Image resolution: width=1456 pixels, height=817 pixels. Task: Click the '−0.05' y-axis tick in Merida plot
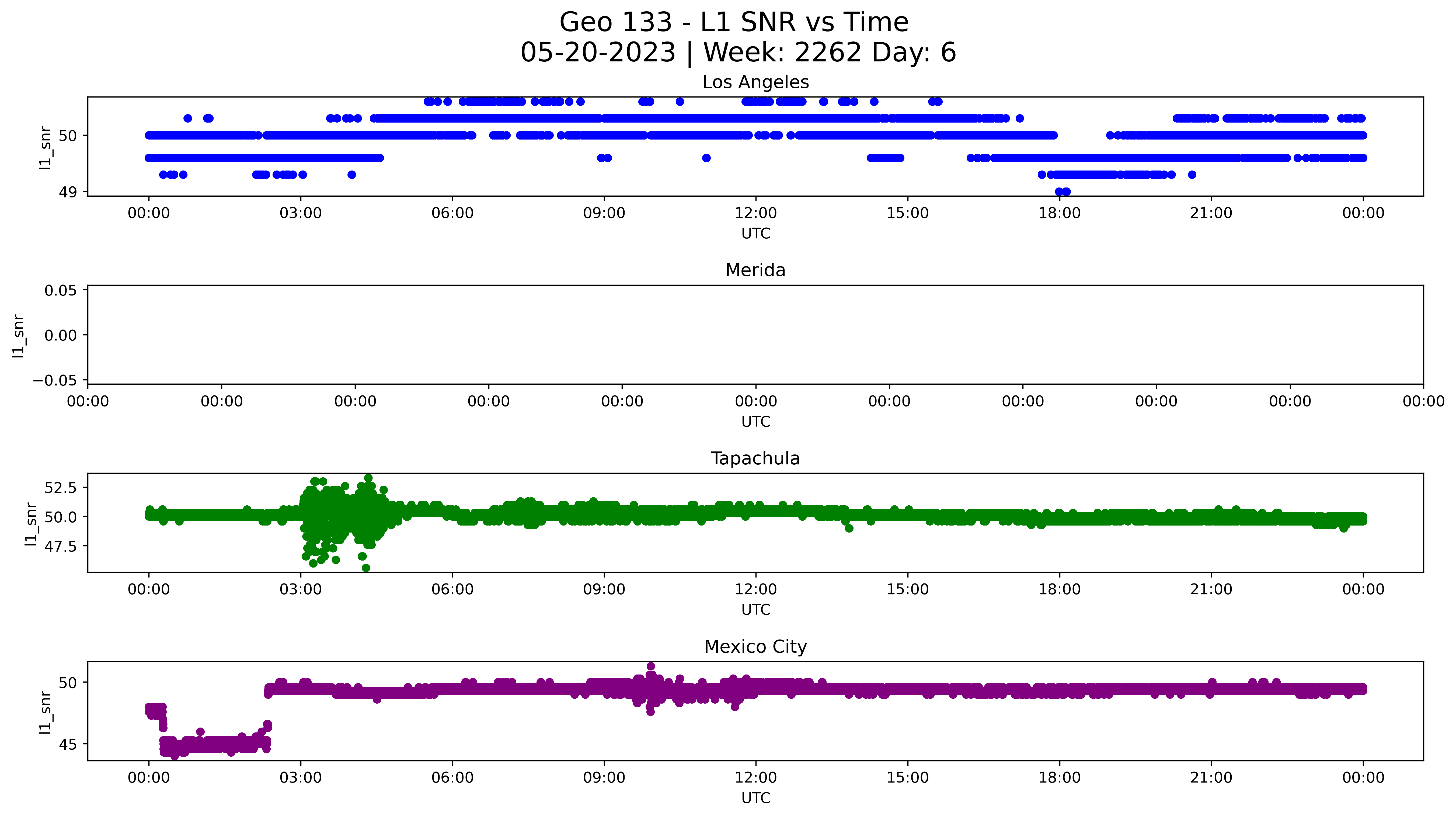pyautogui.click(x=55, y=380)
